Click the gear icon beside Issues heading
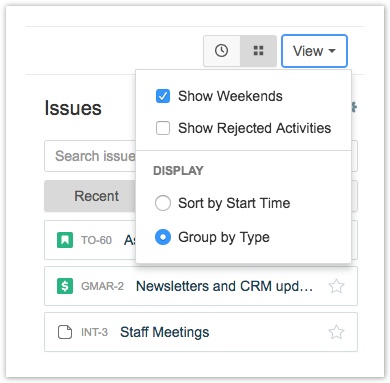Screen dimensions: 390x383 [x=354, y=107]
